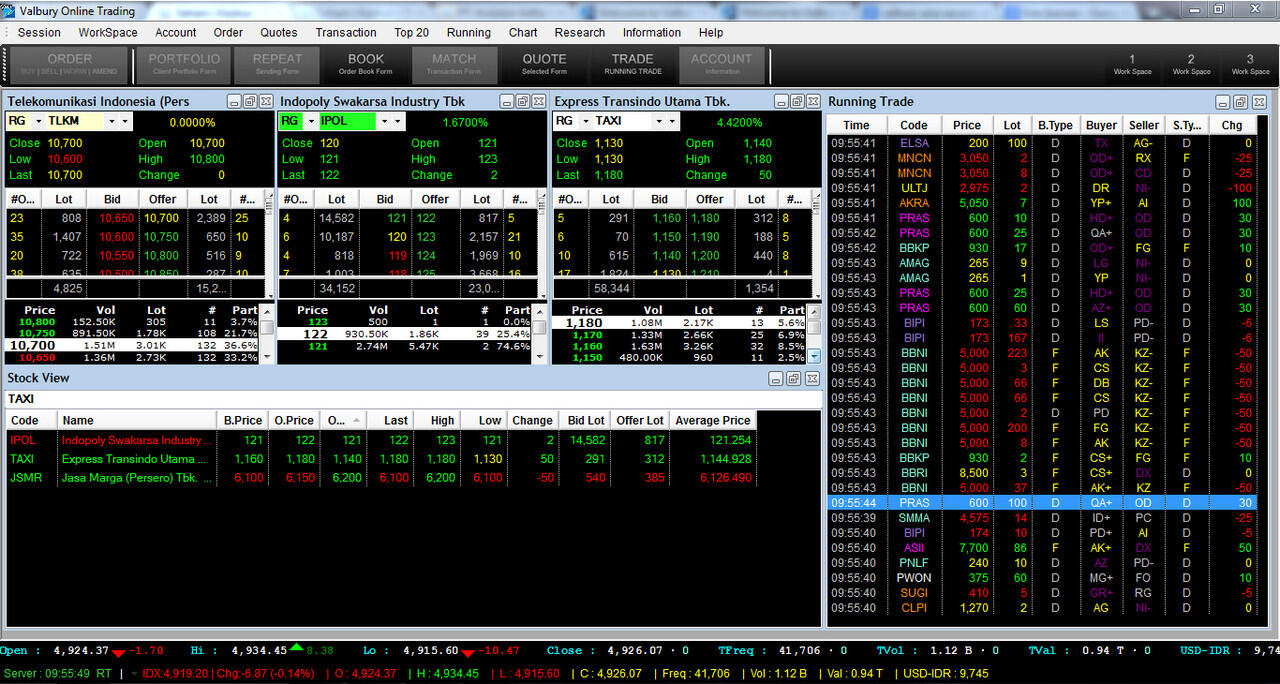Click the Server time status bar entry

tap(57, 674)
